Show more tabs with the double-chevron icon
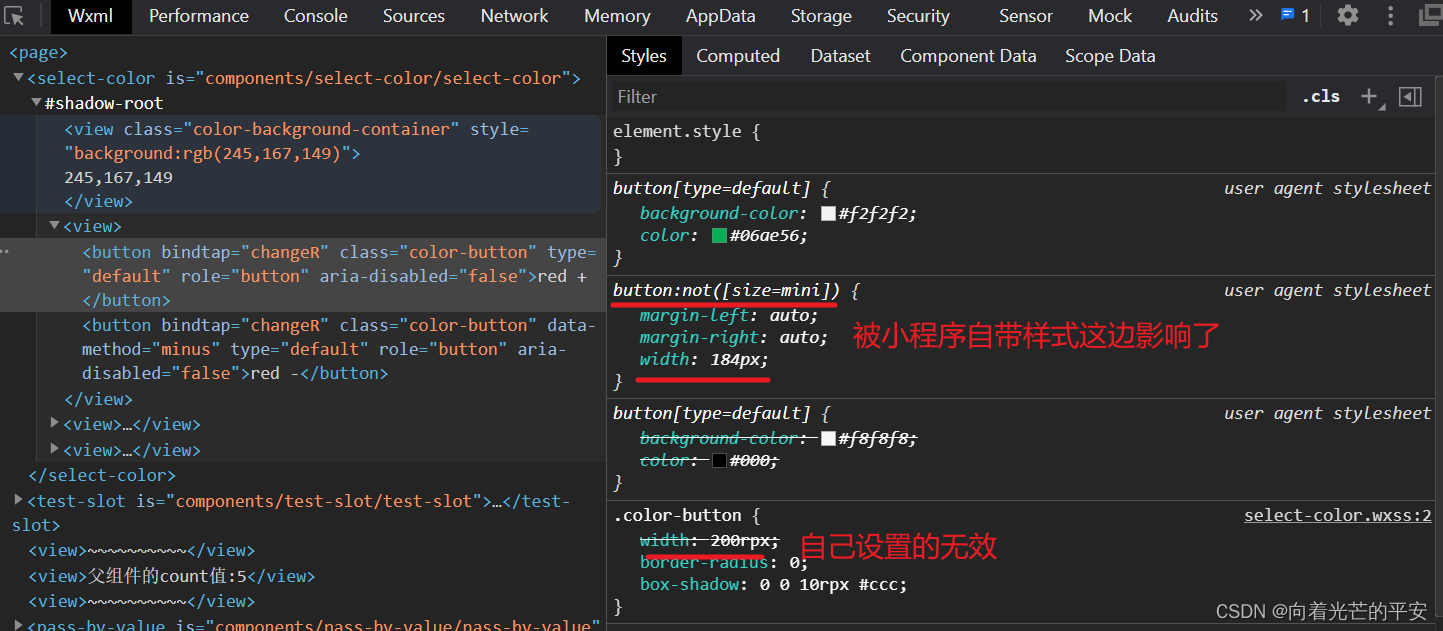This screenshot has height=631, width=1443. click(1256, 15)
